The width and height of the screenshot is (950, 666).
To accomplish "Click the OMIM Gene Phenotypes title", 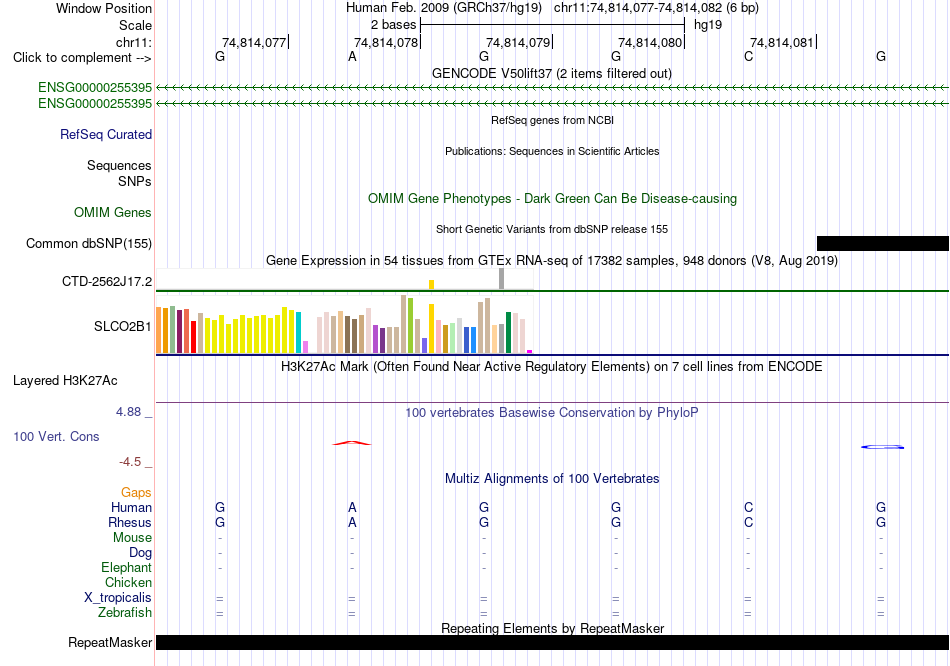I will 552,199.
